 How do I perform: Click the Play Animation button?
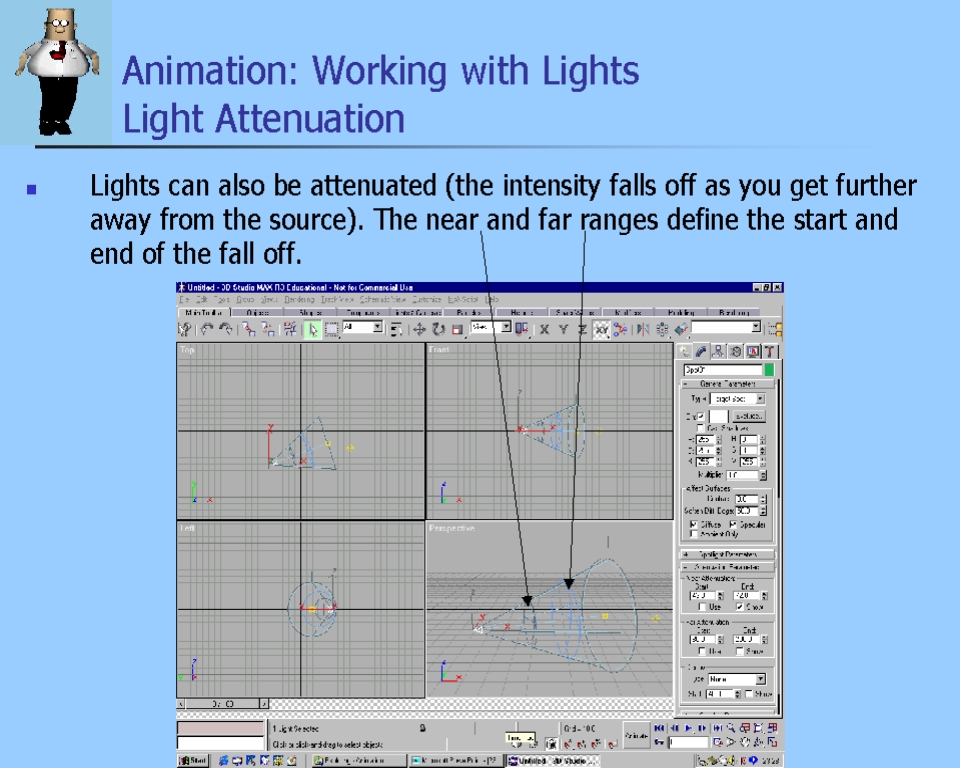point(688,728)
